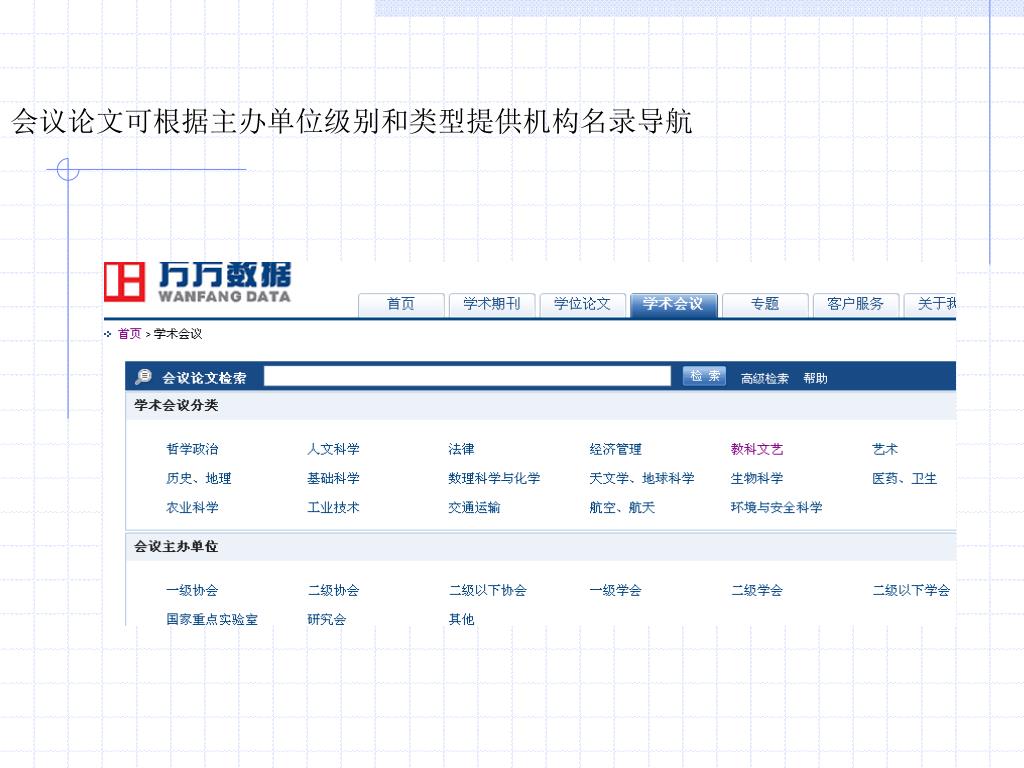Browse the 哲学政治 category
Screen dimensions: 1024x768
click(x=192, y=449)
